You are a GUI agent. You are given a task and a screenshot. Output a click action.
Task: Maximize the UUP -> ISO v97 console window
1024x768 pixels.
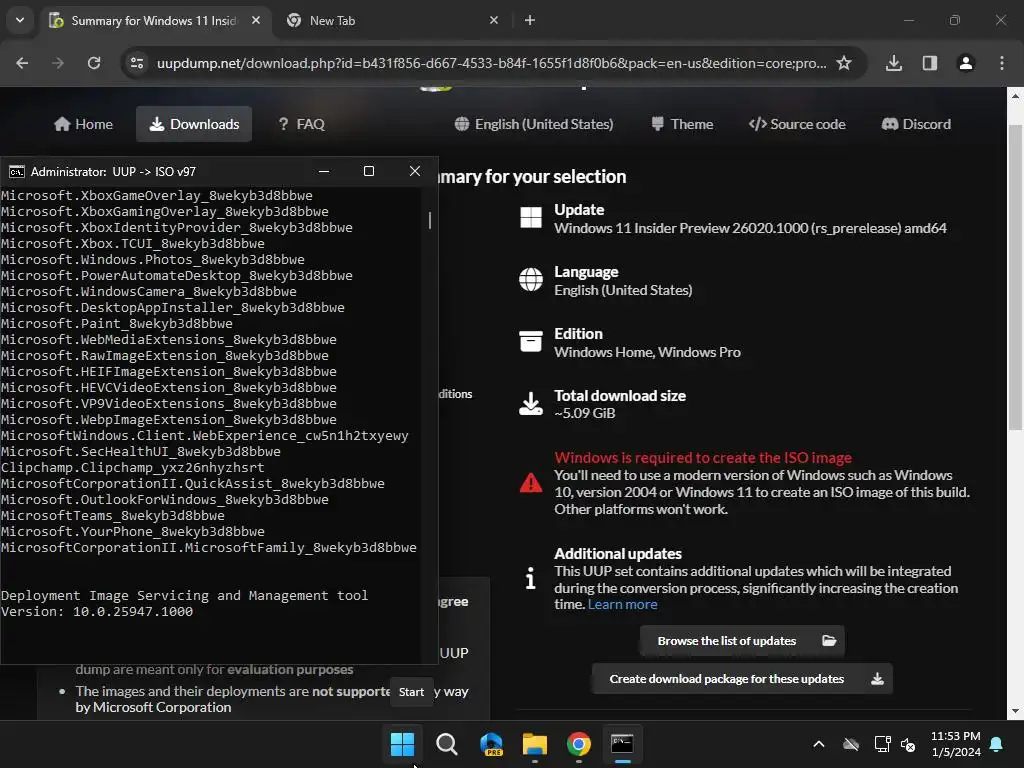pyautogui.click(x=369, y=171)
